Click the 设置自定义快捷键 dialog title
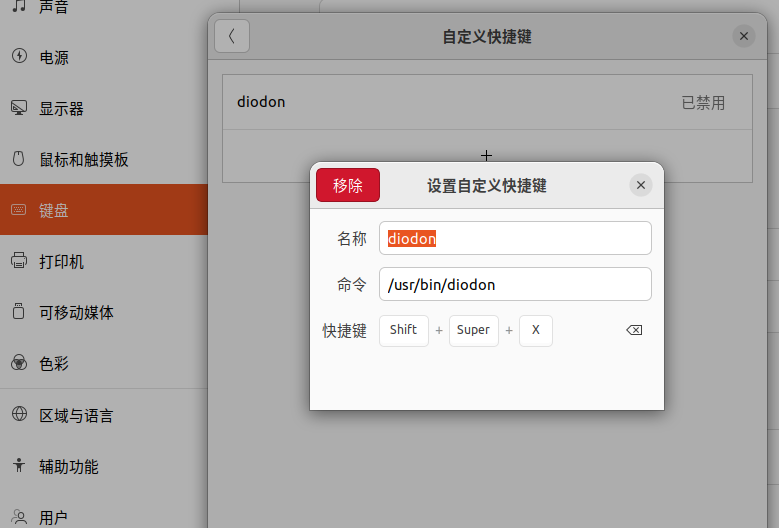Screen dimensions: 779x528 tap(487, 186)
